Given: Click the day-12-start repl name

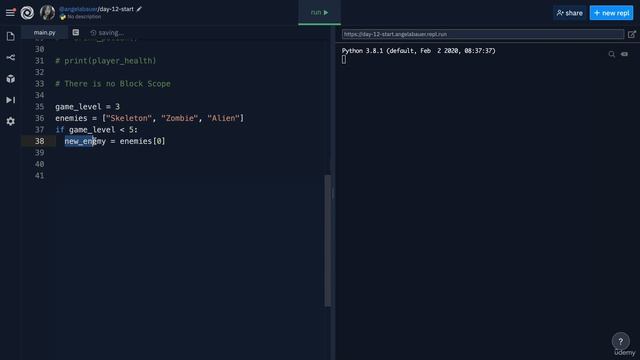Looking at the screenshot, I should click(116, 9).
